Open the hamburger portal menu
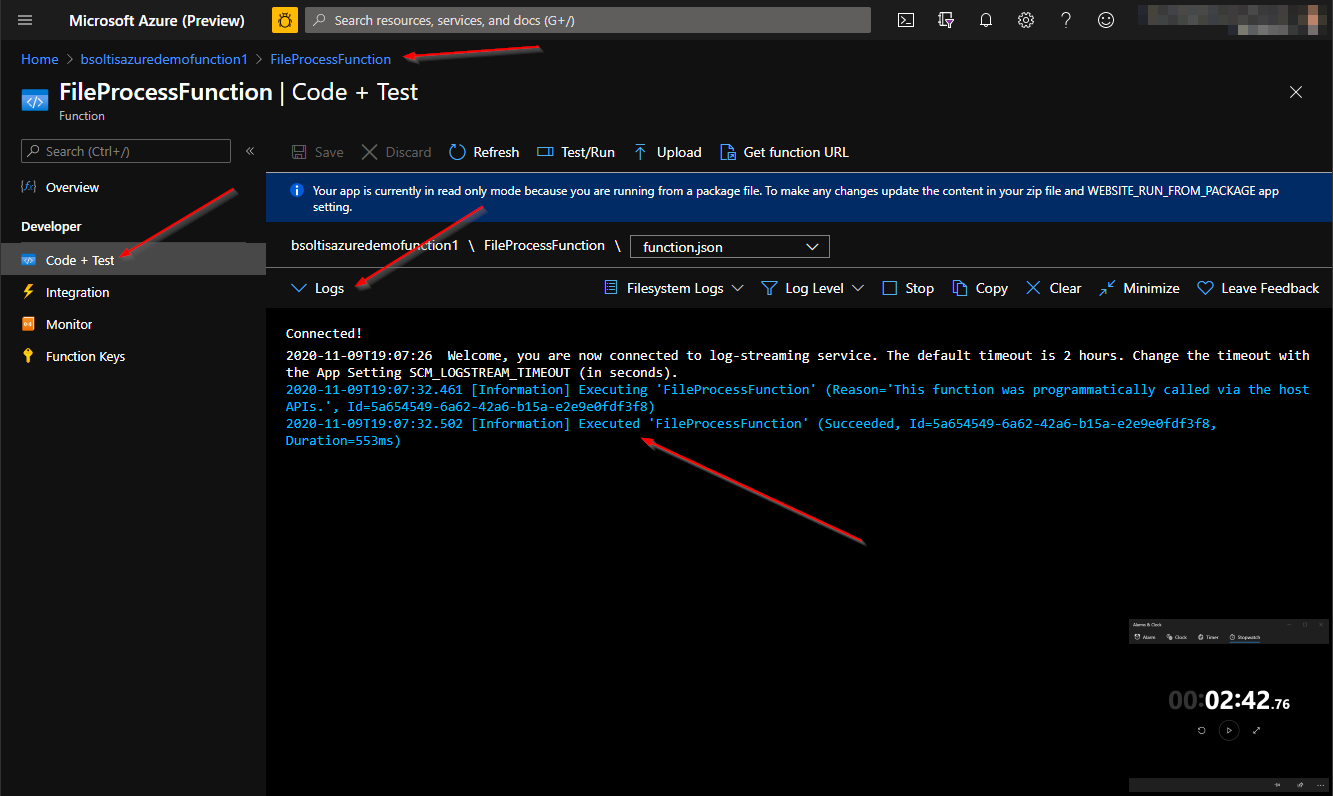 coord(25,20)
